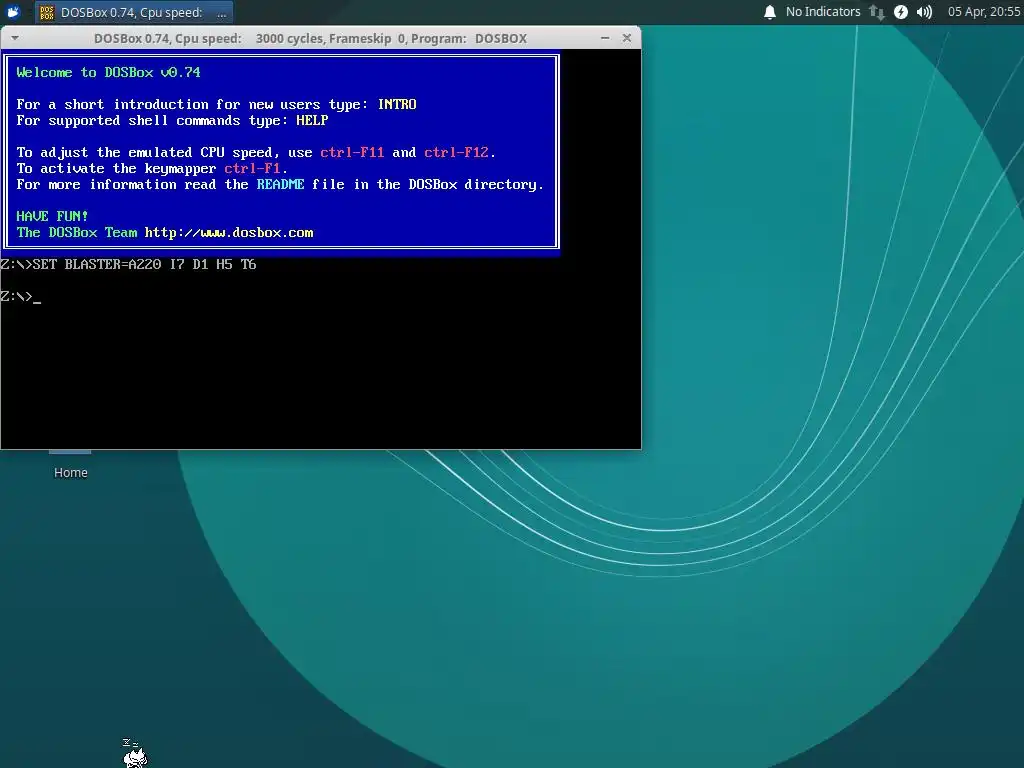Click the Home desktop icon label
This screenshot has width=1024, height=768.
71,473
